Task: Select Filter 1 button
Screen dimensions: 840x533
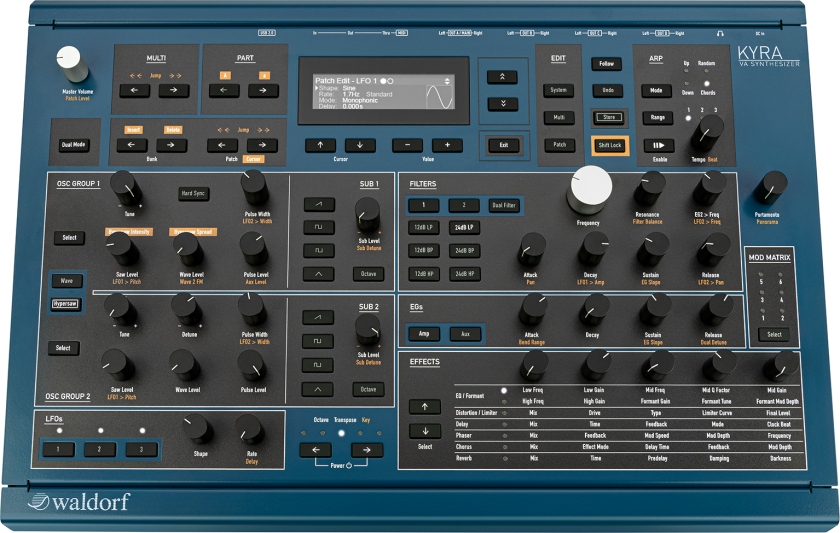Action: pyautogui.click(x=423, y=205)
